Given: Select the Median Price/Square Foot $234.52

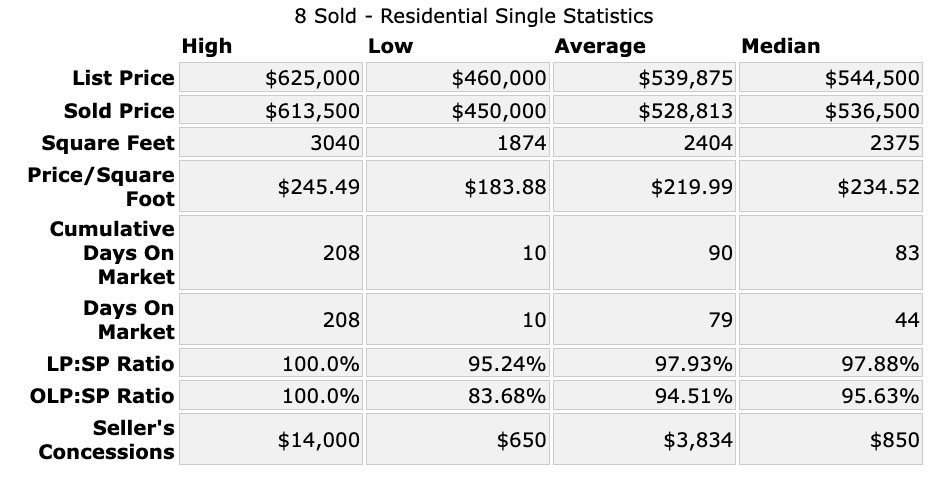Looking at the screenshot, I should [877, 187].
